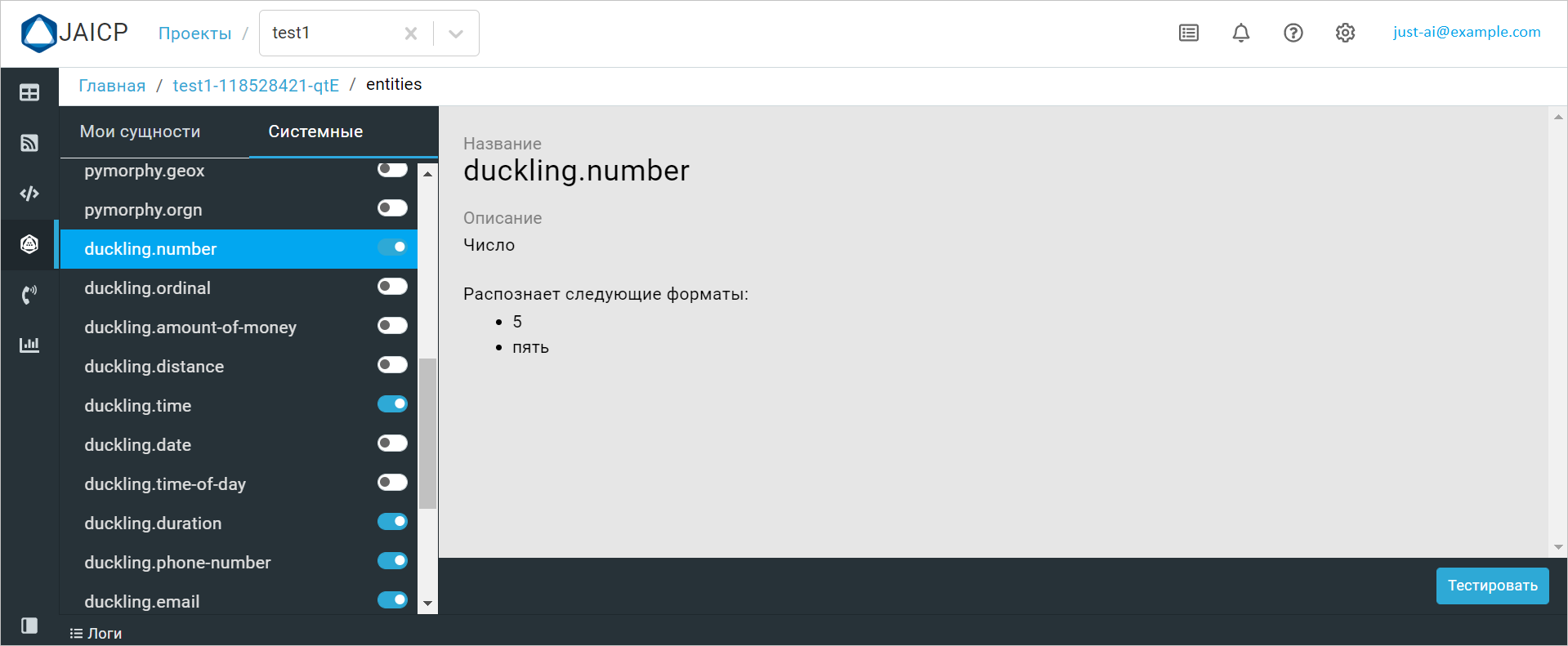Image resolution: width=1568 pixels, height=646 pixels.
Task: Enable the duckling.date entity
Action: pos(391,443)
